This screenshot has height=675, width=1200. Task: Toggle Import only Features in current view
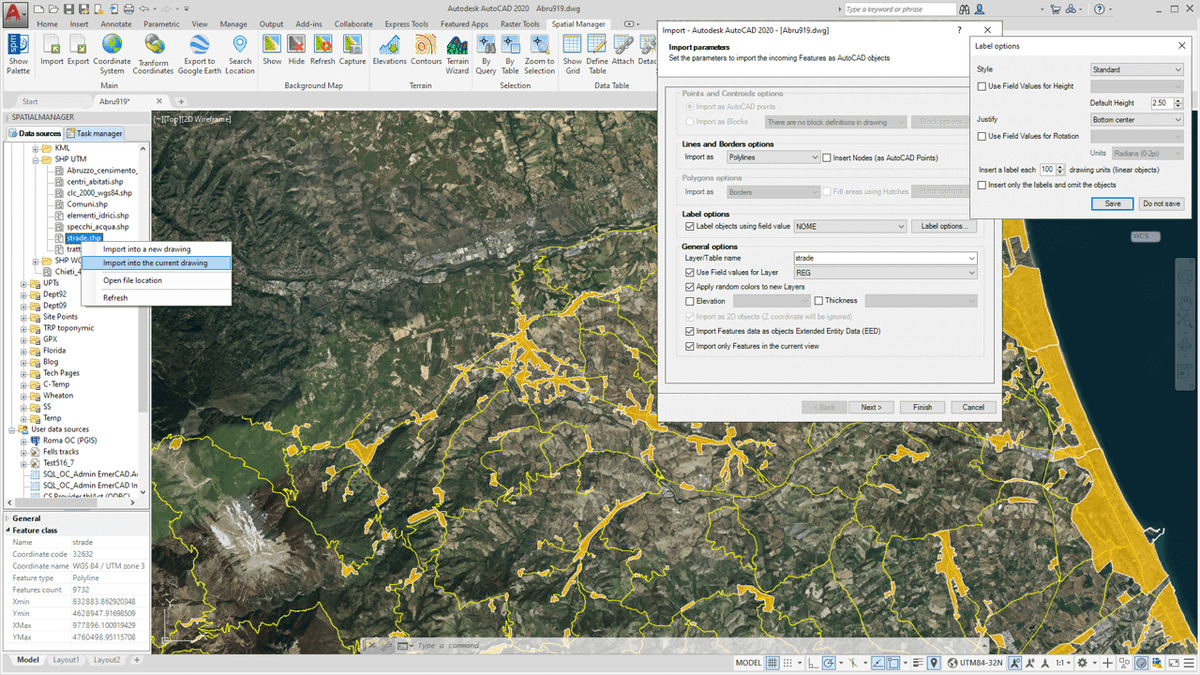(689, 346)
